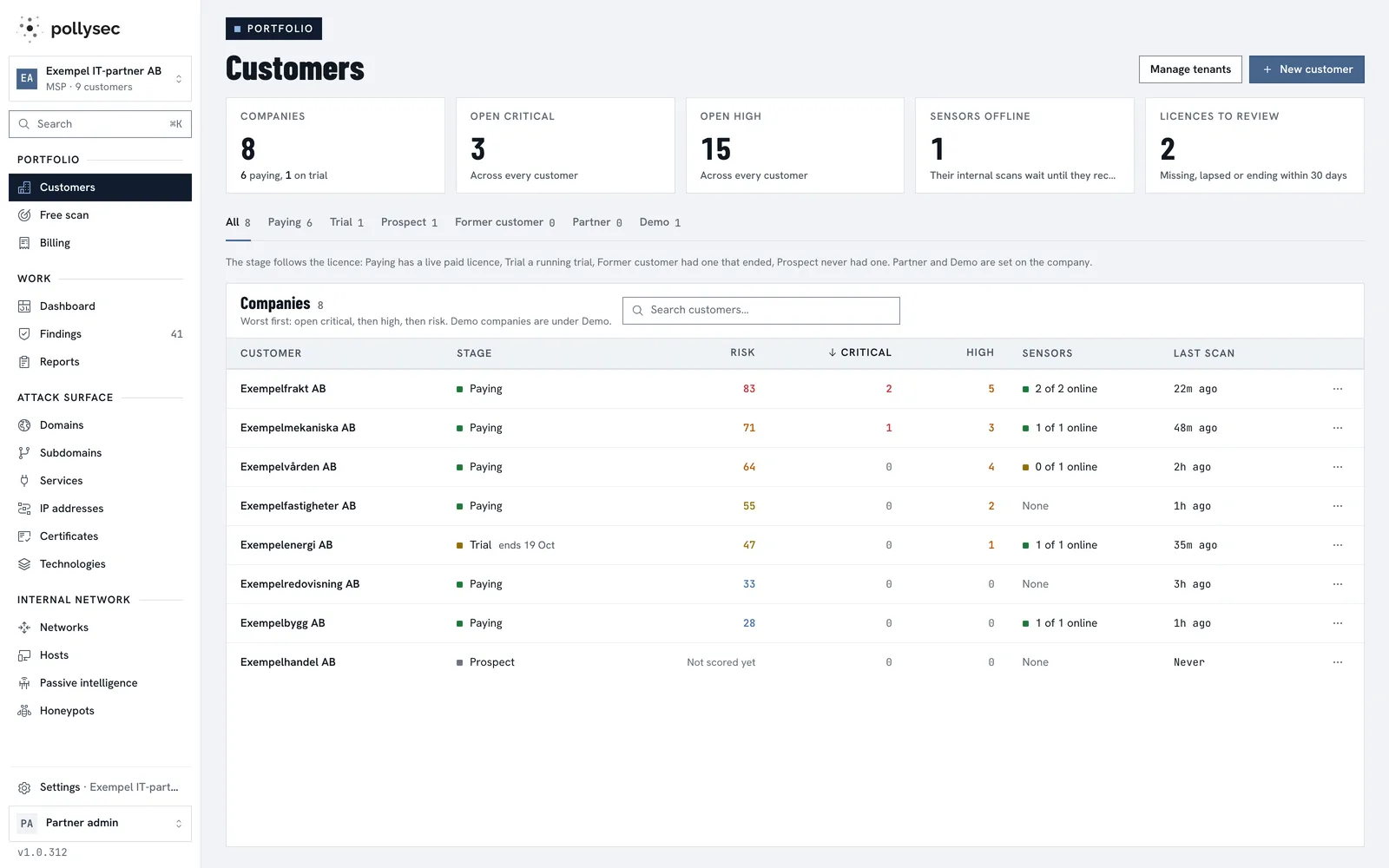Click the pollysec logo icon
Image resolution: width=1389 pixels, height=868 pixels.
coord(30,29)
